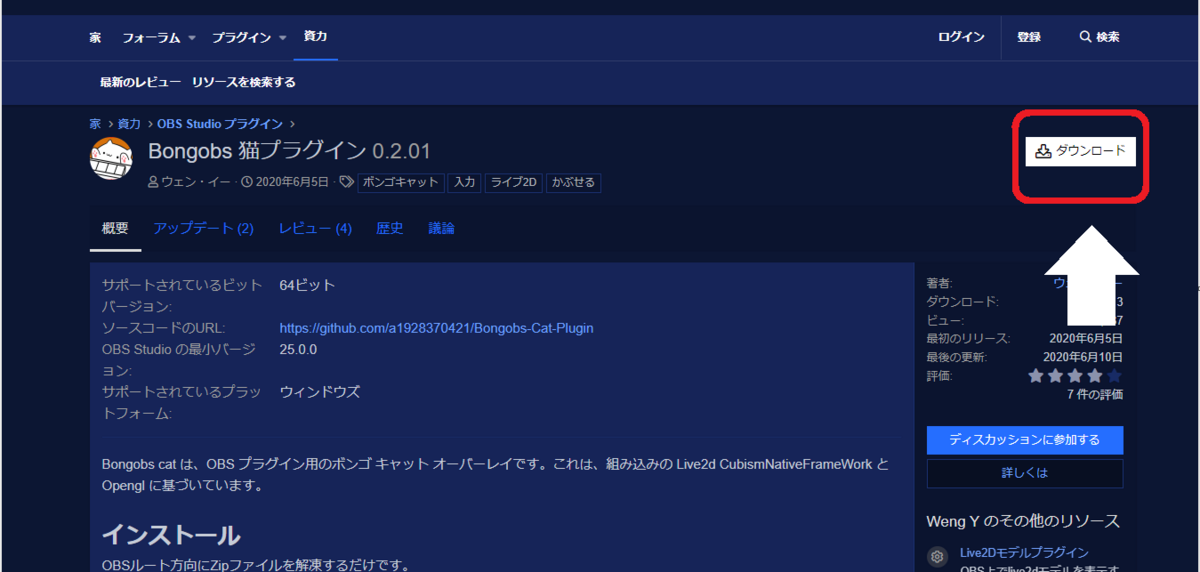Click the Live2Dモデルプラグイン resource icon

[x=938, y=557]
